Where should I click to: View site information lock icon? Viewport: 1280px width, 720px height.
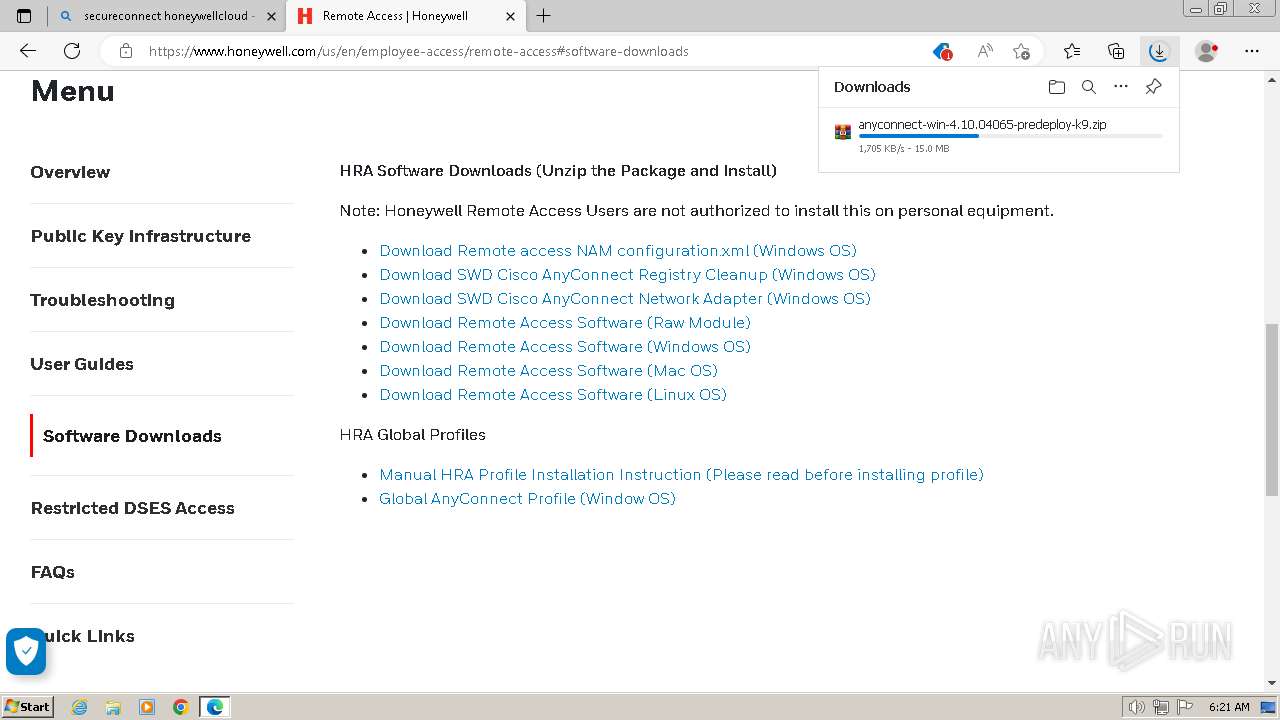(126, 51)
